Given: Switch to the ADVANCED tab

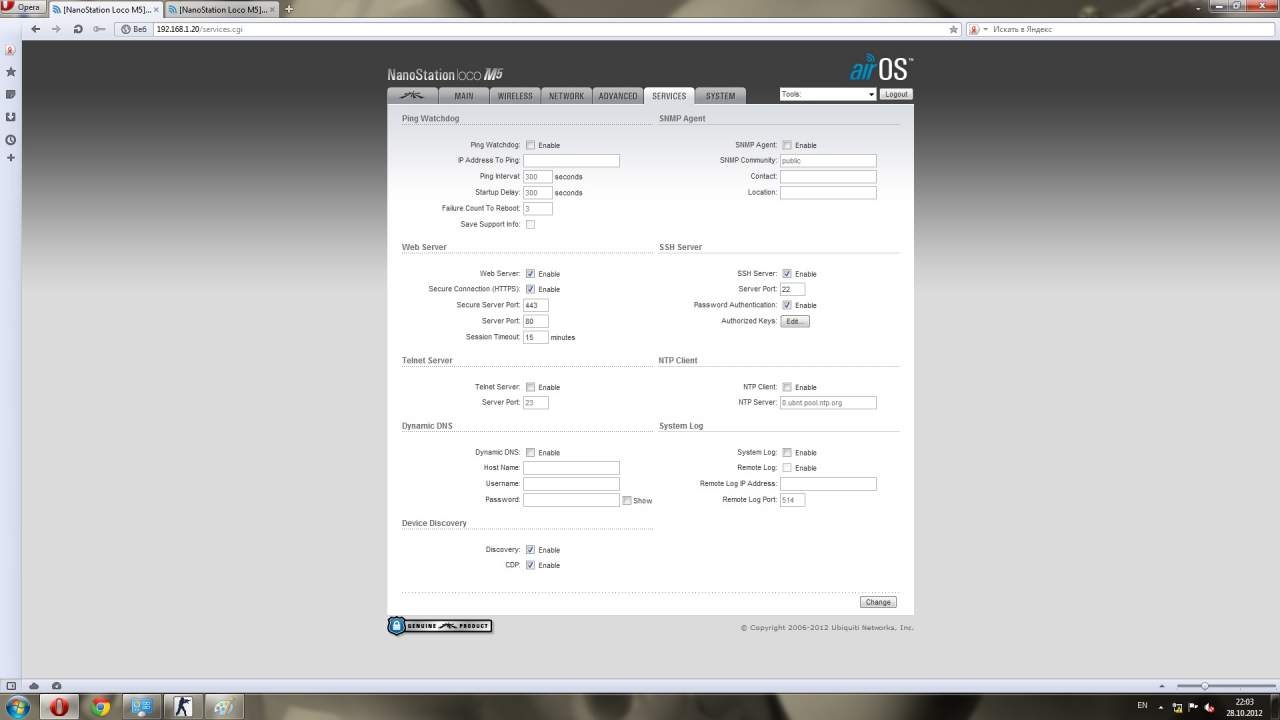Looking at the screenshot, I should pyautogui.click(x=618, y=96).
